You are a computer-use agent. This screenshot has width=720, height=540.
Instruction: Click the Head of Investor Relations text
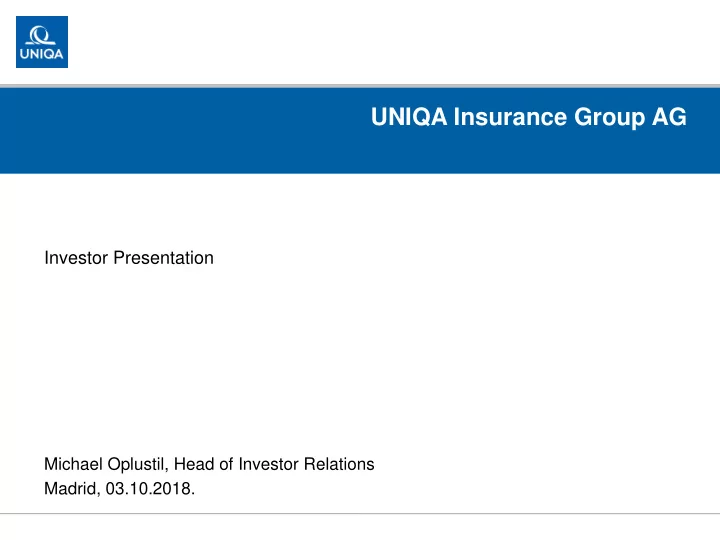click(274, 464)
